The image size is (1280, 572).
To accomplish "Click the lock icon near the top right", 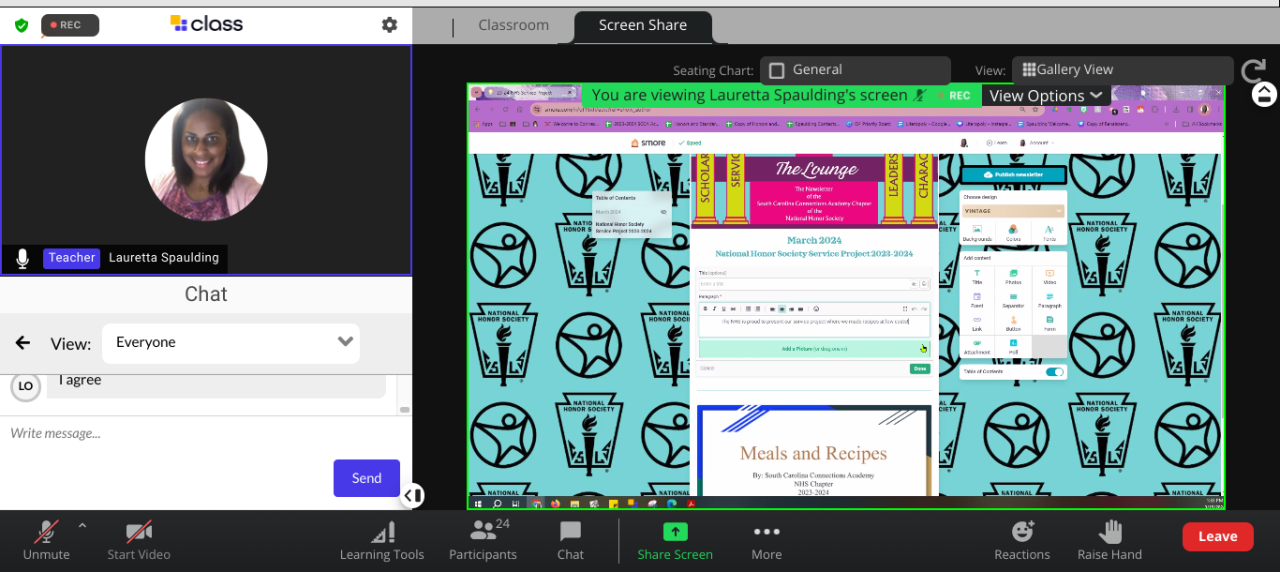I will [1264, 95].
